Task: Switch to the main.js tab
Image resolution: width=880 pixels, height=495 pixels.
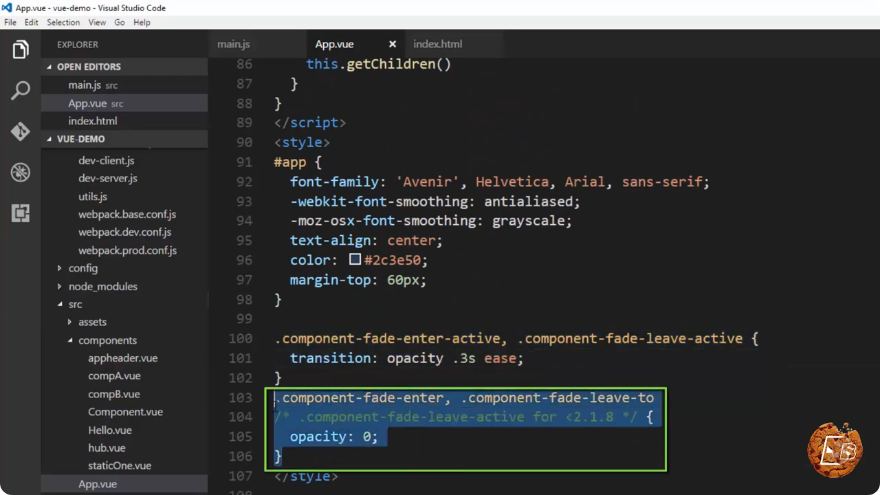Action: pyautogui.click(x=234, y=44)
